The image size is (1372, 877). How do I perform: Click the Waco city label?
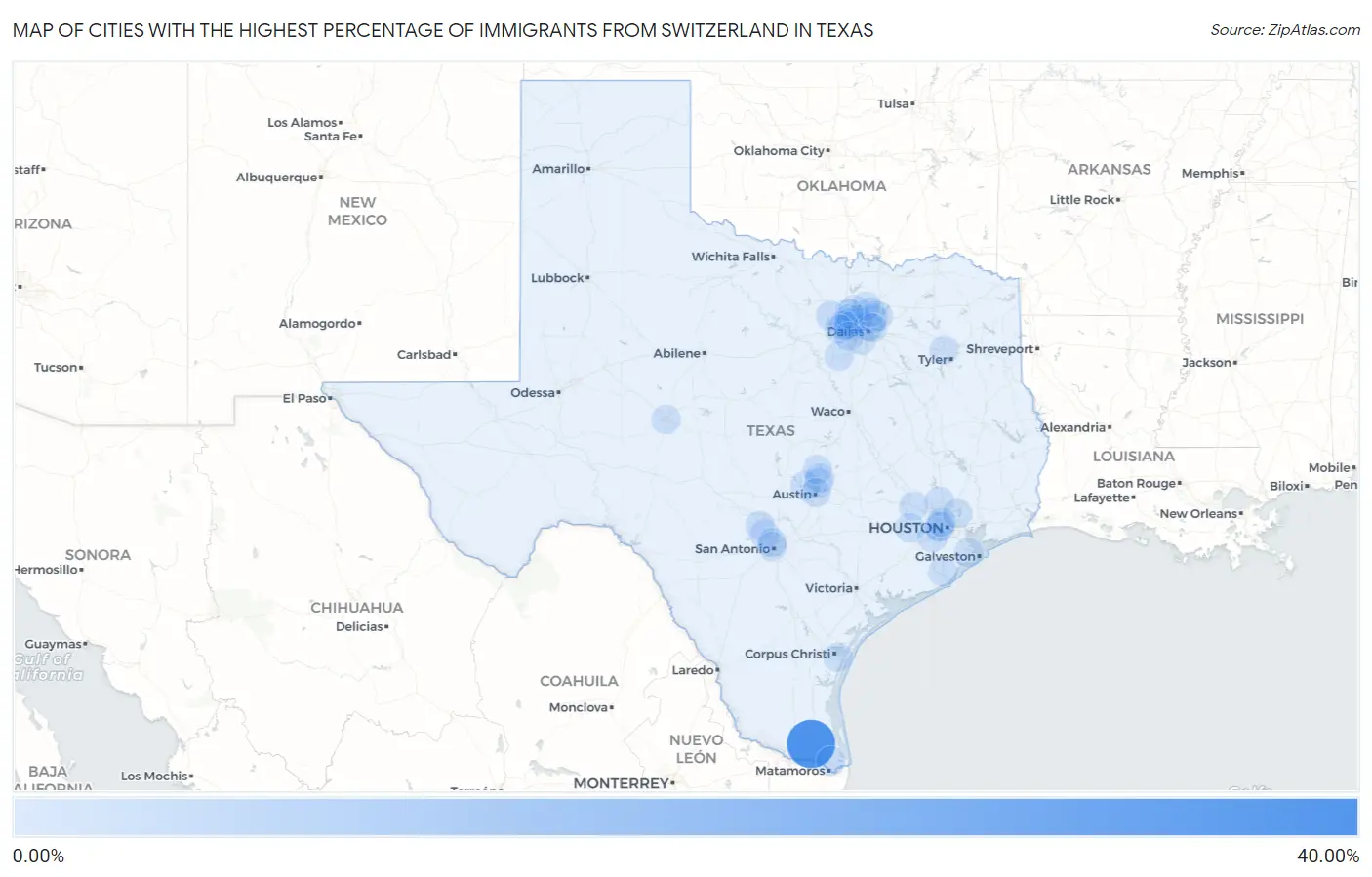tap(827, 412)
